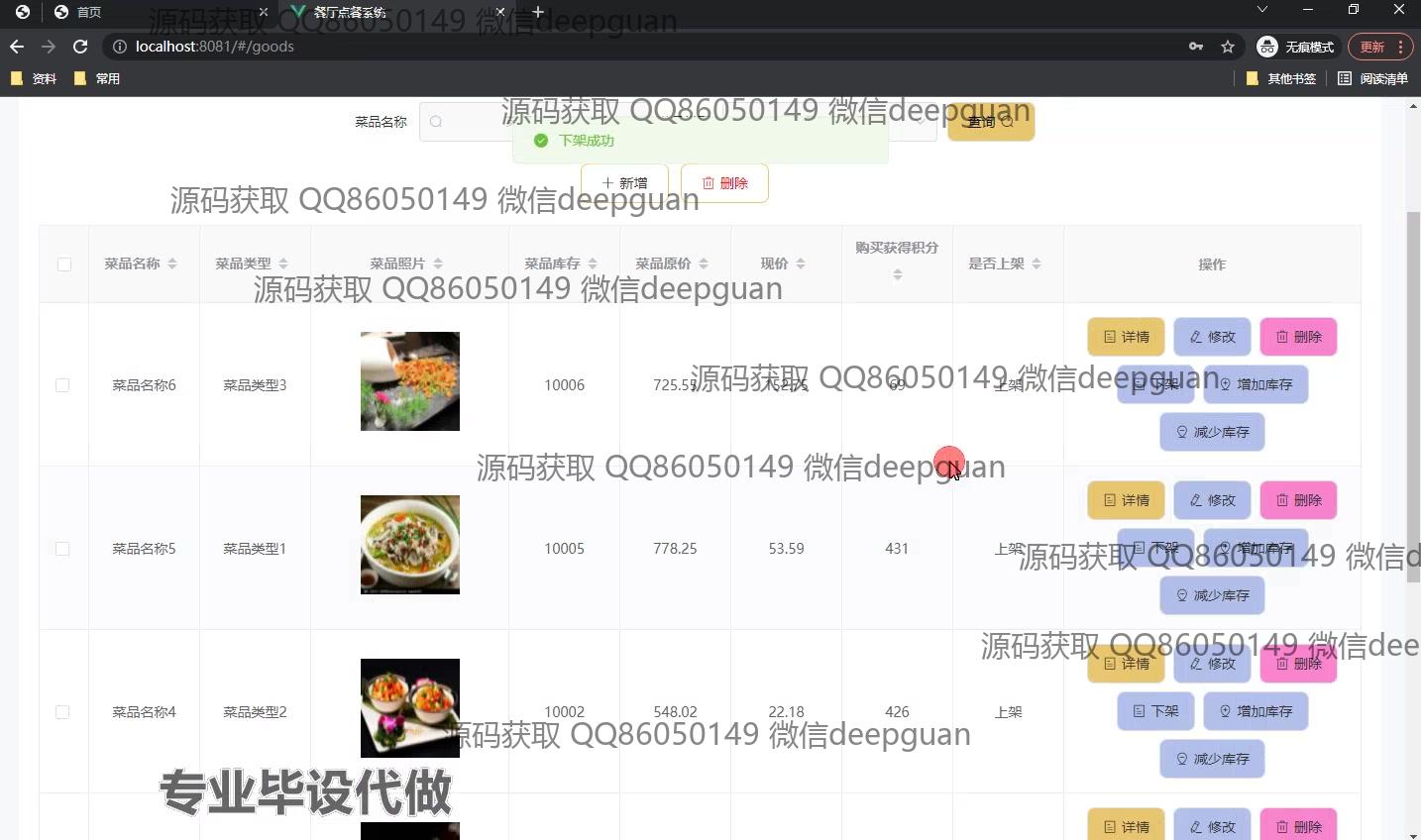Check the box for 菜品名称5 row

[x=62, y=549]
